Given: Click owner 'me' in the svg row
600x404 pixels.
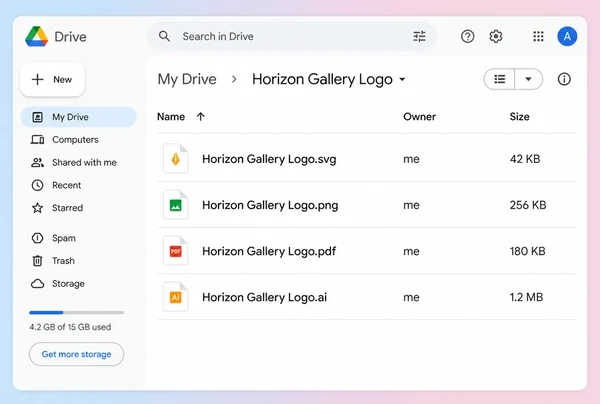Looking at the screenshot, I should pyautogui.click(x=411, y=159).
